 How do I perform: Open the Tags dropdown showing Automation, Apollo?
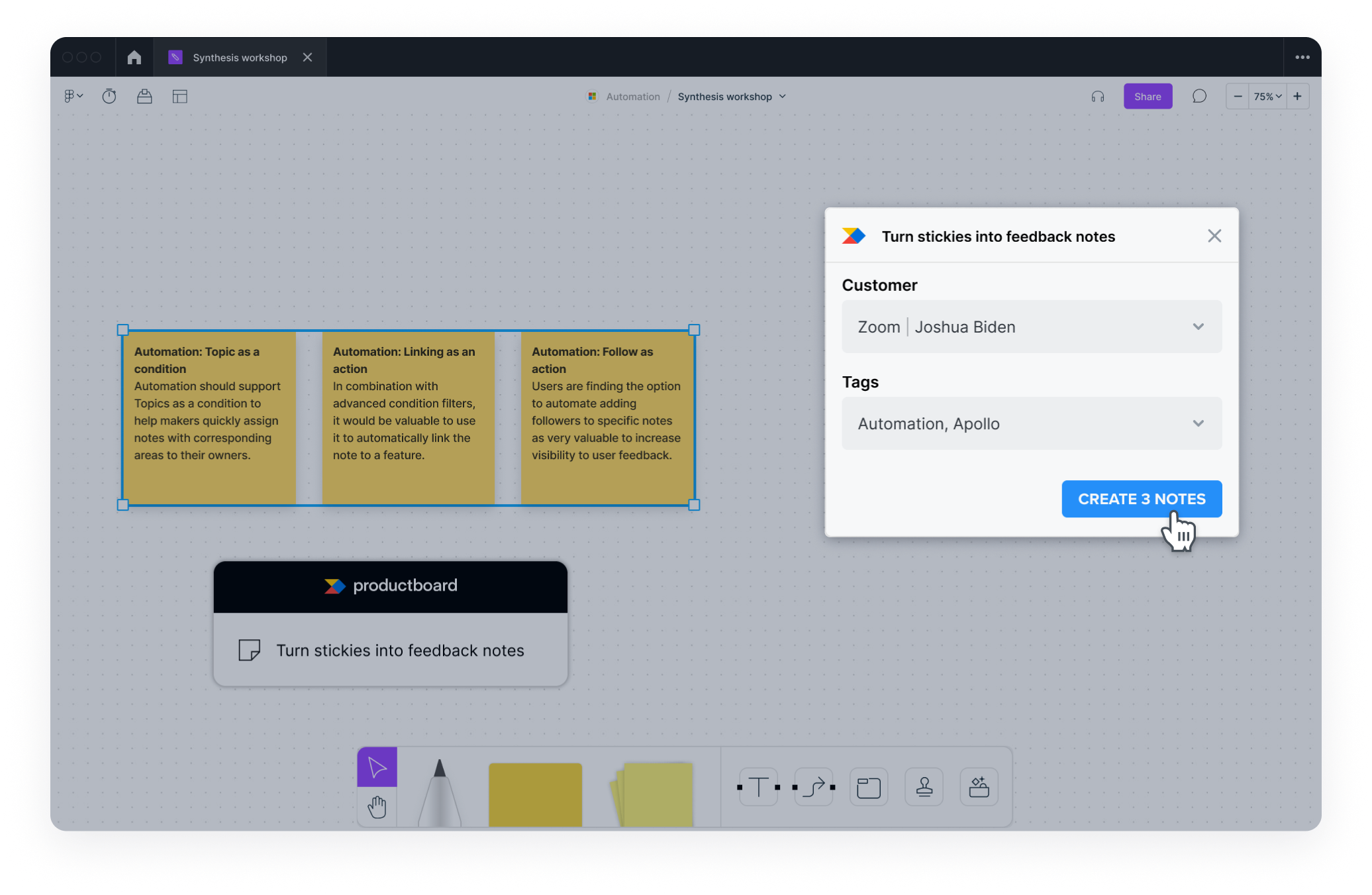coord(1032,423)
